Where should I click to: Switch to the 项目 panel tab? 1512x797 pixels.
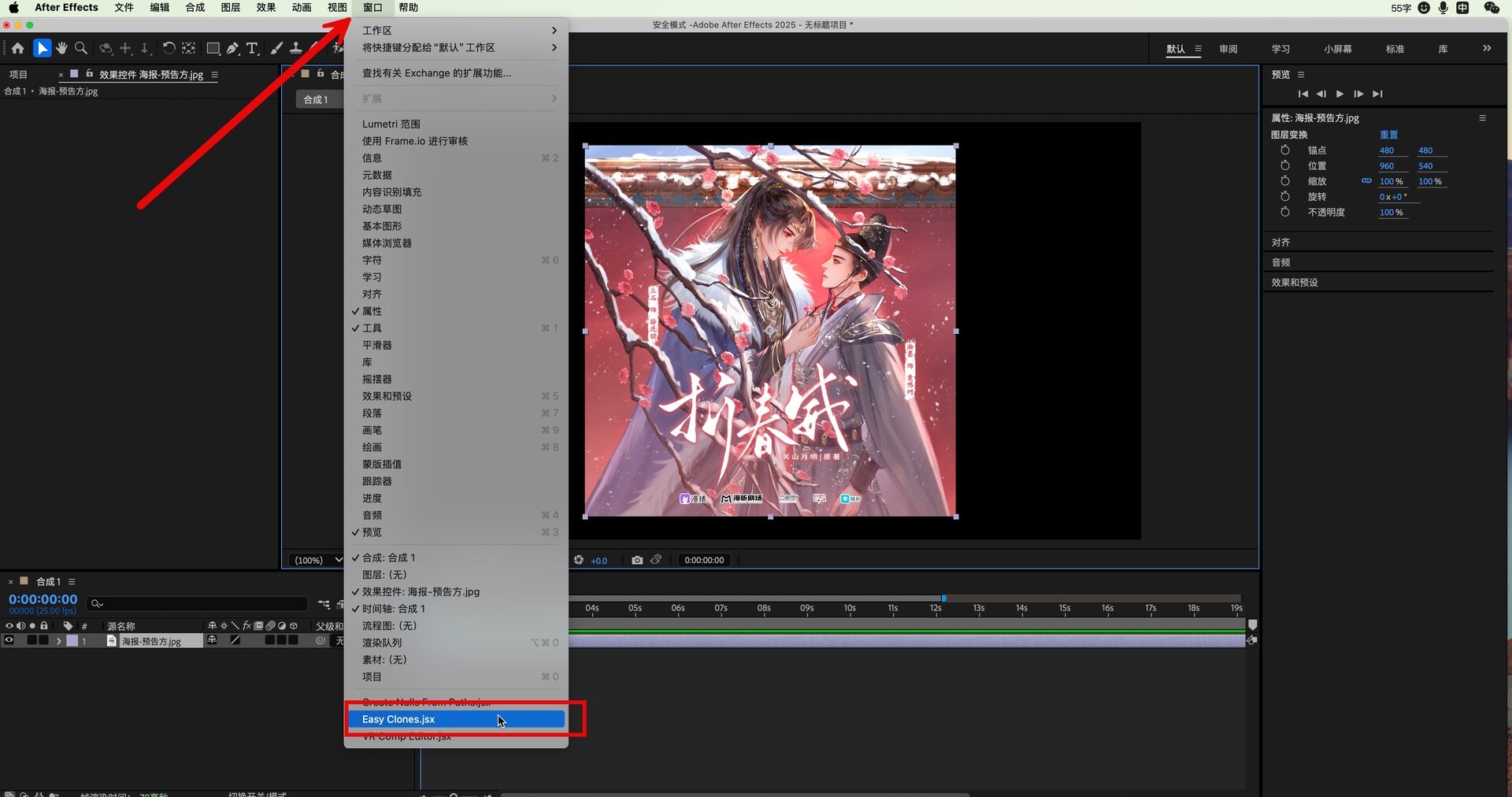(x=18, y=75)
